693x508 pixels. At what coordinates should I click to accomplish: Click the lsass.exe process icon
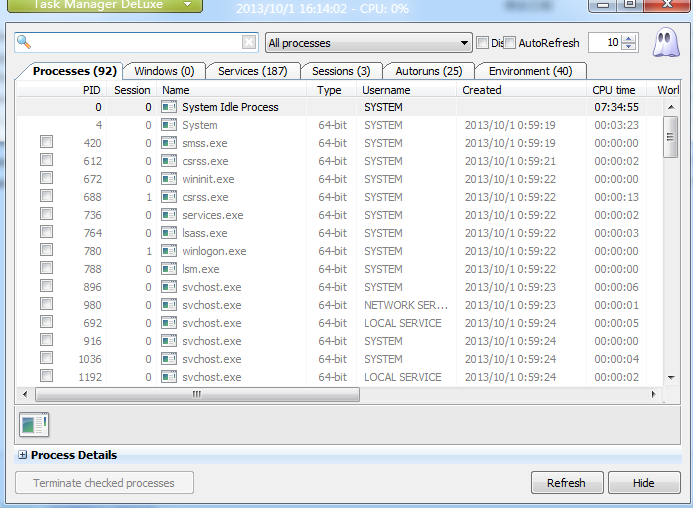pyautogui.click(x=169, y=233)
